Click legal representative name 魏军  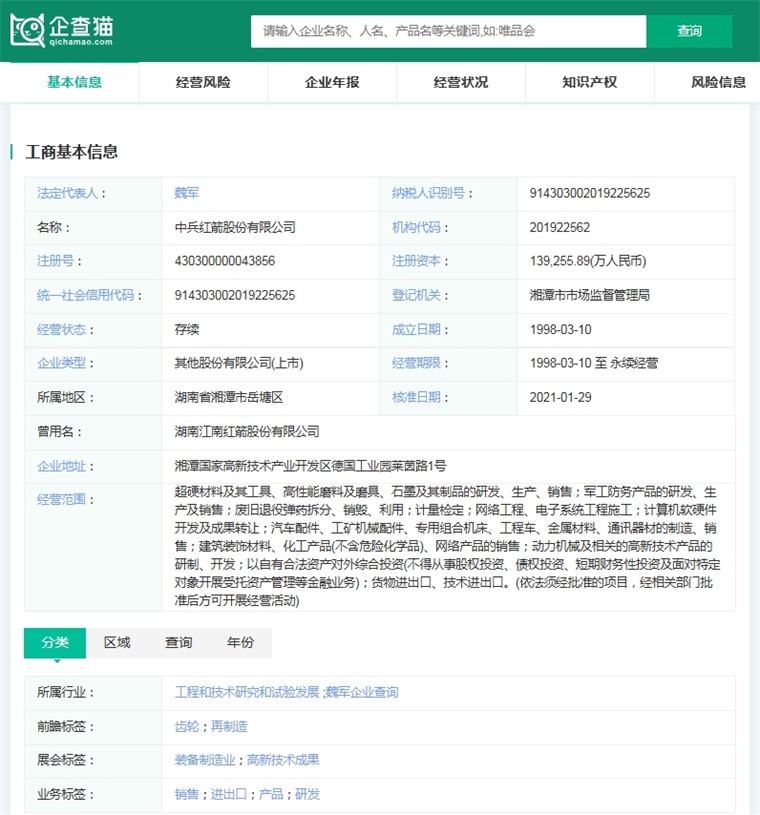pyautogui.click(x=187, y=193)
